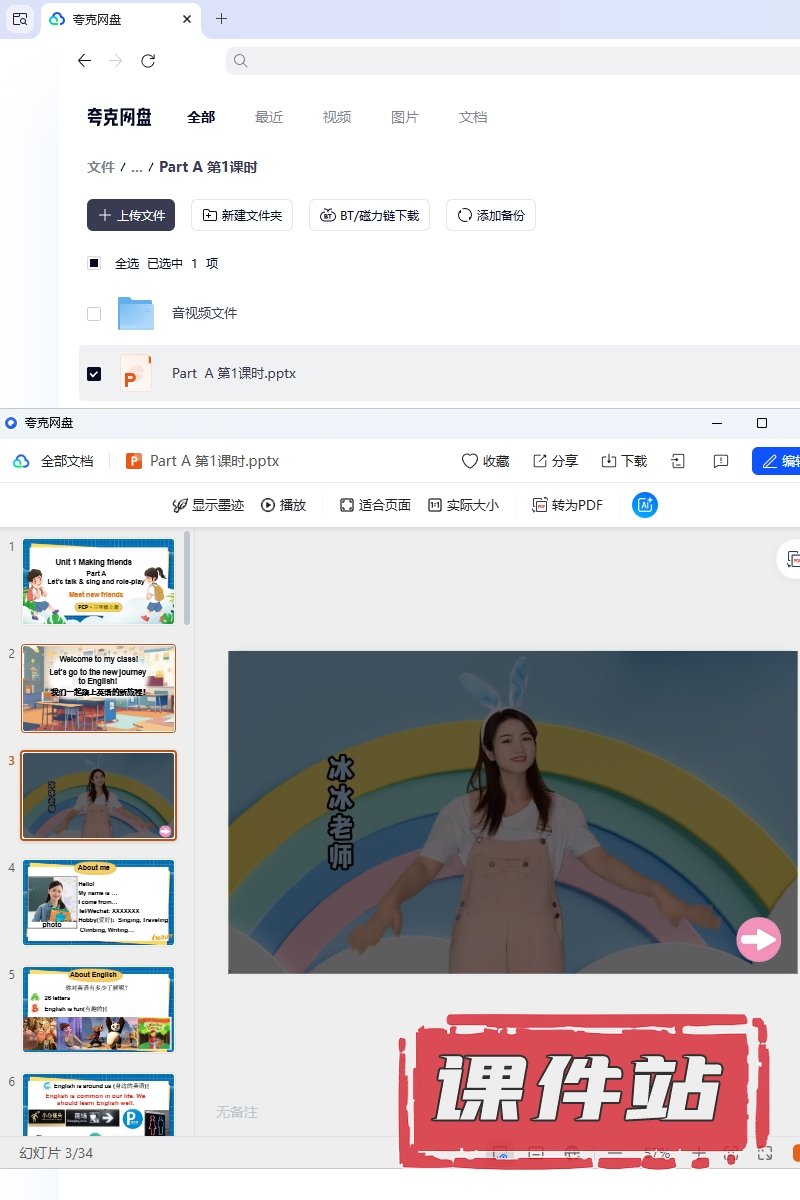Click the 播放 play slideshow button

click(283, 505)
